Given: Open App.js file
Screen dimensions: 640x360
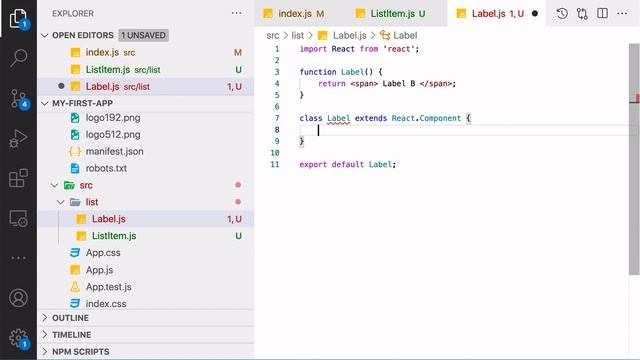Looking at the screenshot, I should [x=146, y=270].
